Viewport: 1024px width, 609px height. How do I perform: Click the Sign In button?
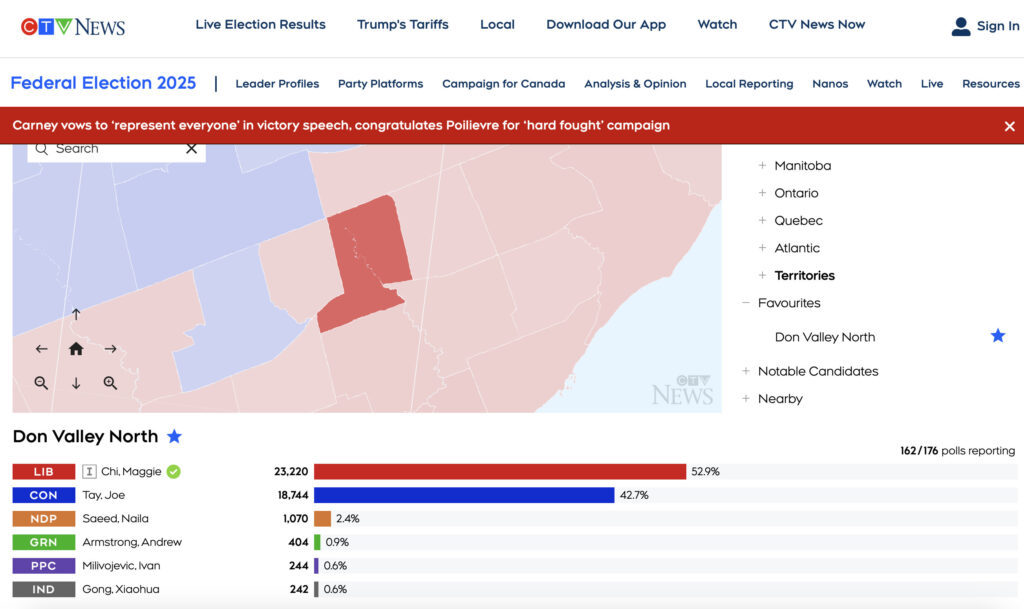(985, 26)
